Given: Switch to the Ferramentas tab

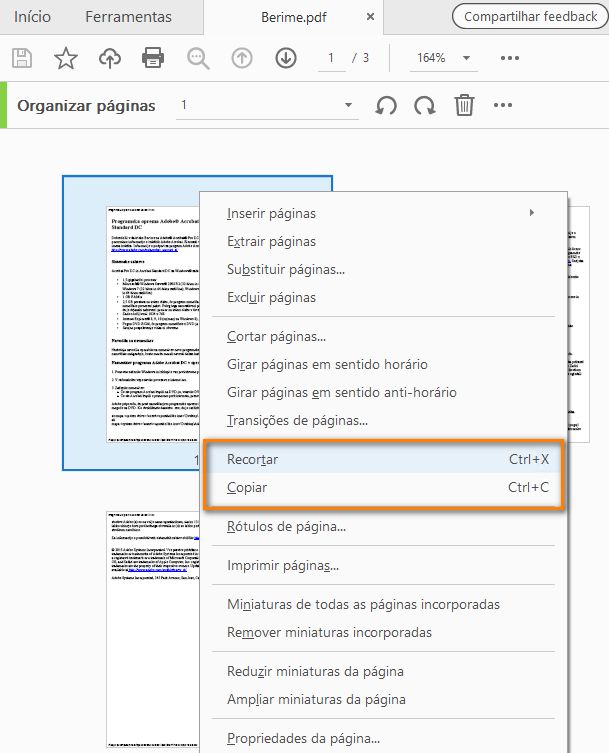Looking at the screenshot, I should (128, 17).
